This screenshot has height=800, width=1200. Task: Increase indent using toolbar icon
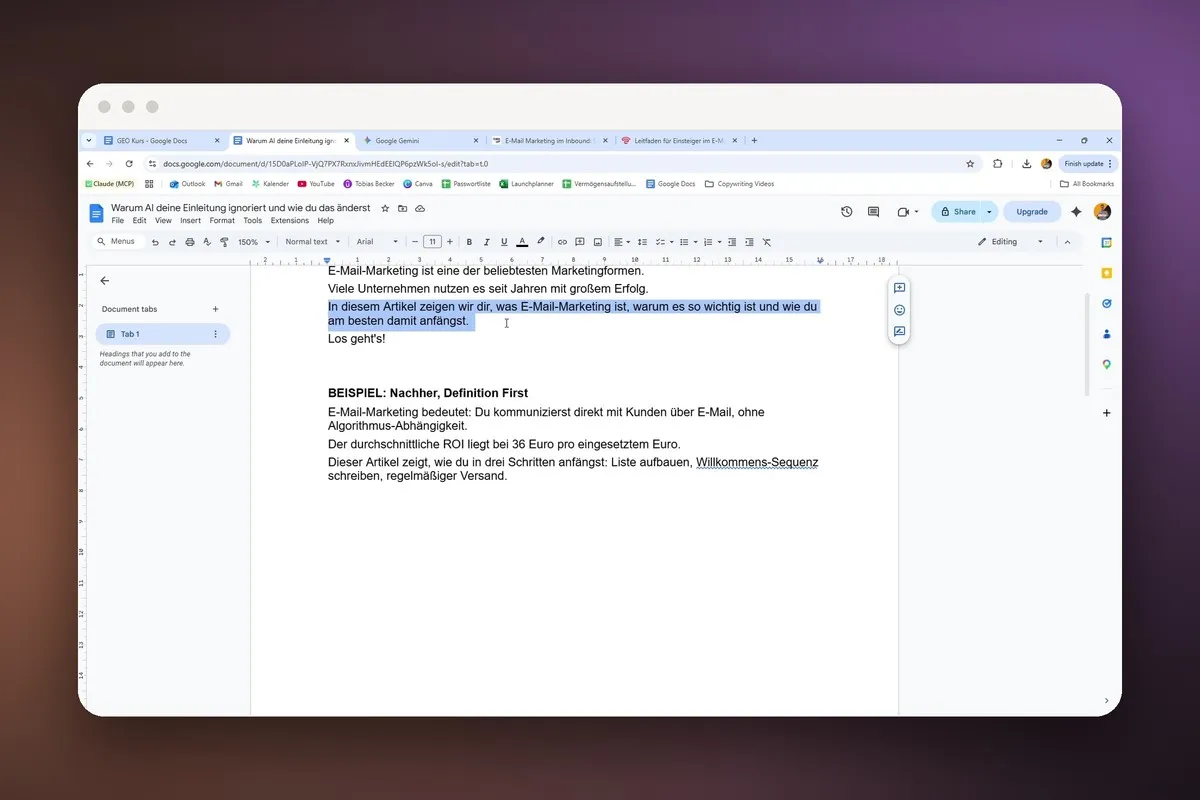tap(749, 242)
